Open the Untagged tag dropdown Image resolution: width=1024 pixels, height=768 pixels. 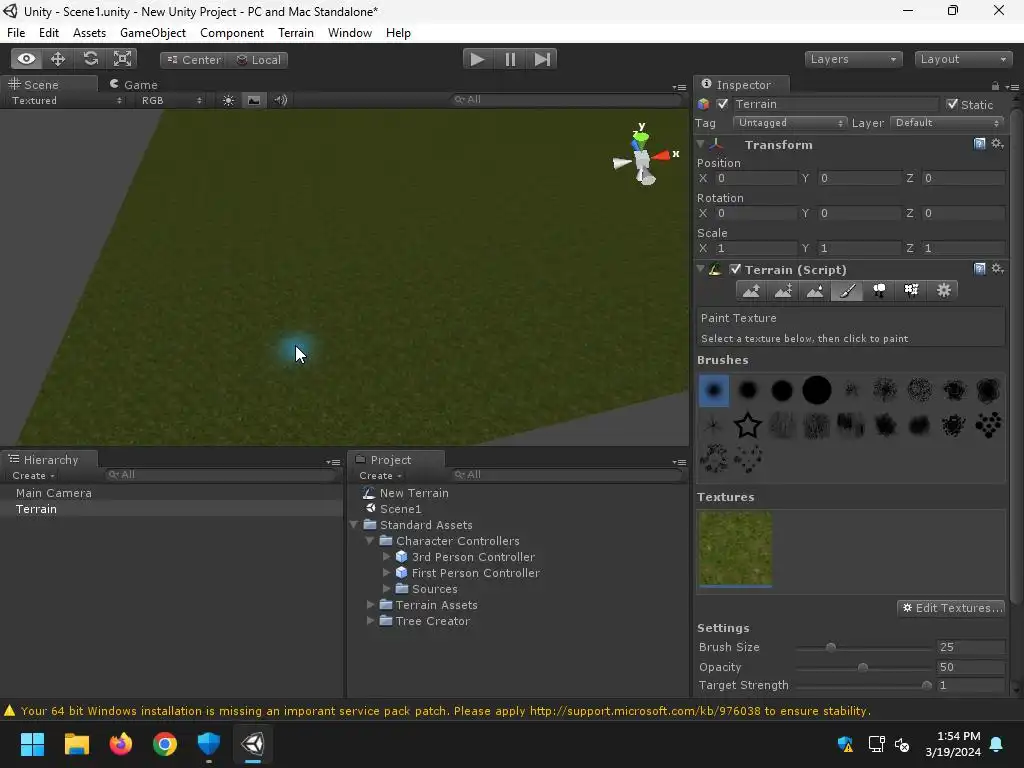[x=790, y=123]
